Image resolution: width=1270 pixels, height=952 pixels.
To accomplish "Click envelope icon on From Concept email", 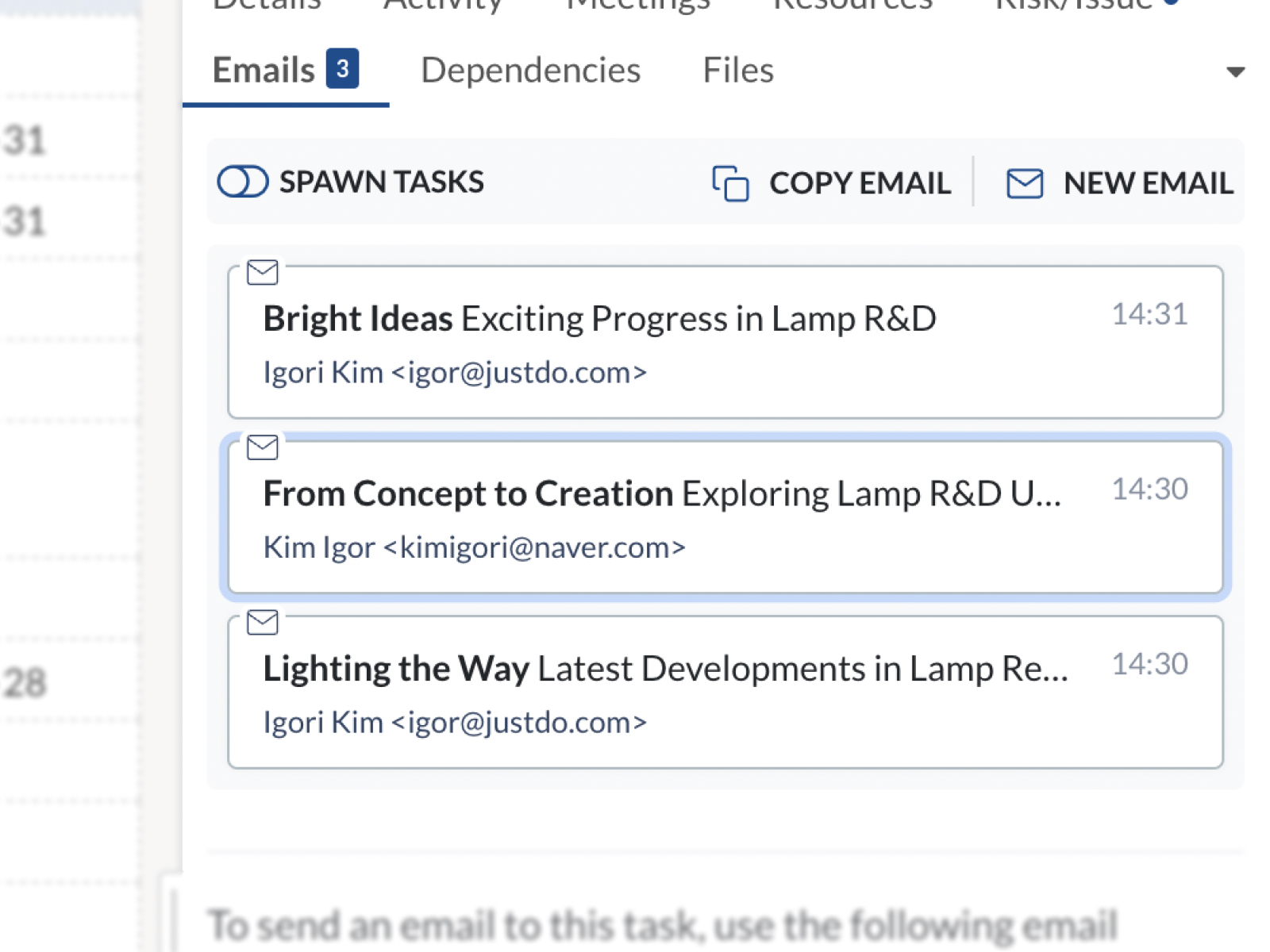I will pyautogui.click(x=263, y=447).
